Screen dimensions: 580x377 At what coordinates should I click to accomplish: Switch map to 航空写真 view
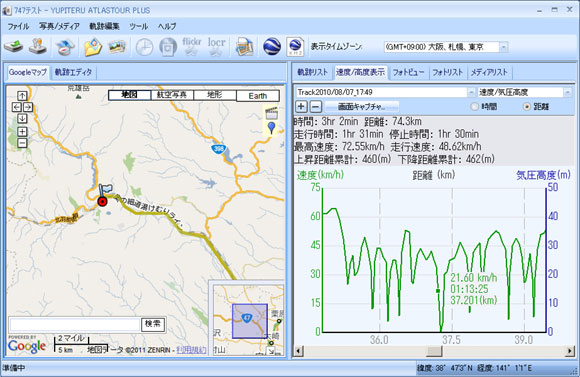tap(172, 95)
